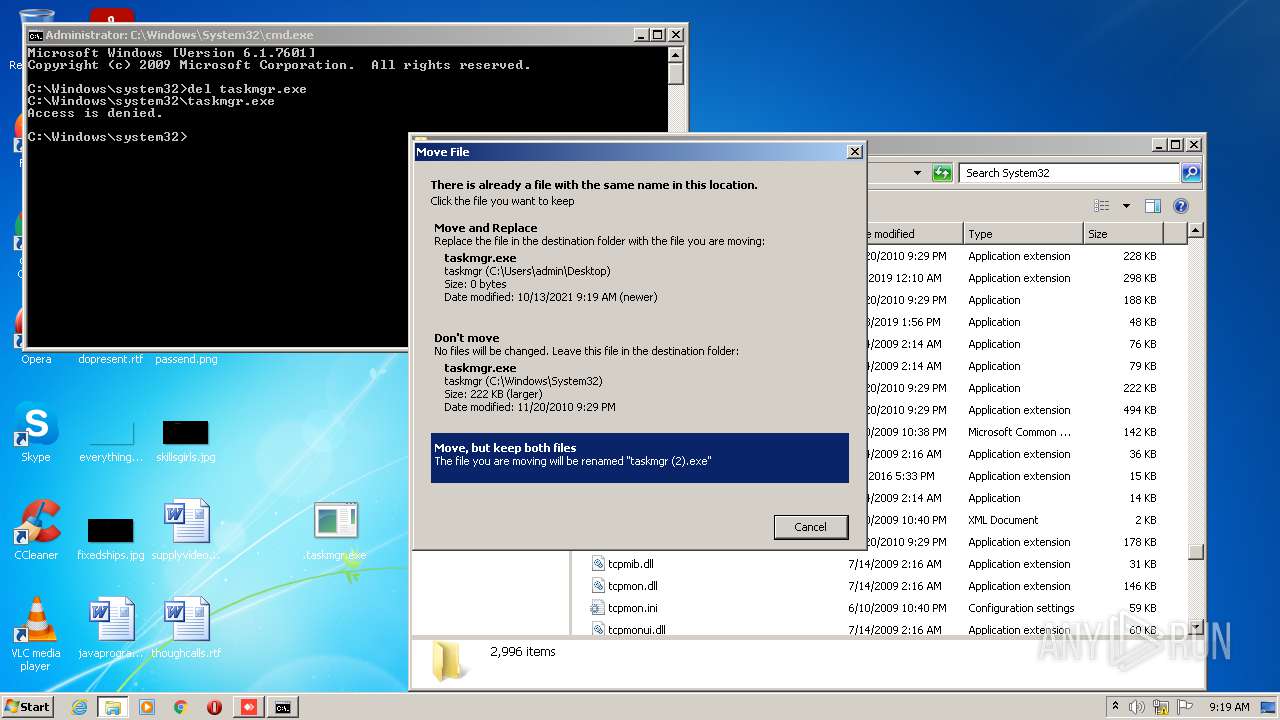Focus the Search System32 field

[x=1069, y=173]
